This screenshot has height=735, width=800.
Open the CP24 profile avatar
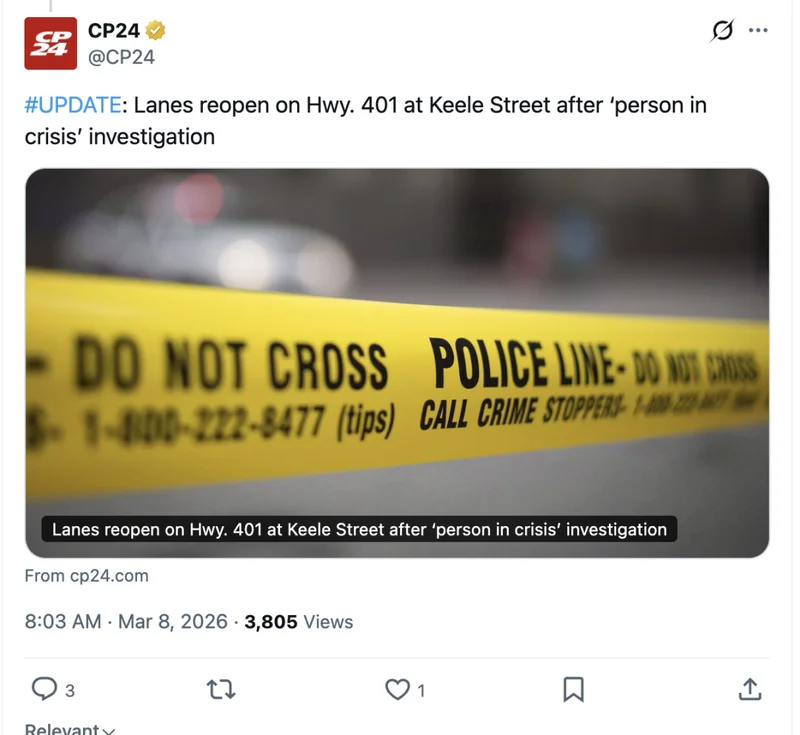click(x=50, y=44)
